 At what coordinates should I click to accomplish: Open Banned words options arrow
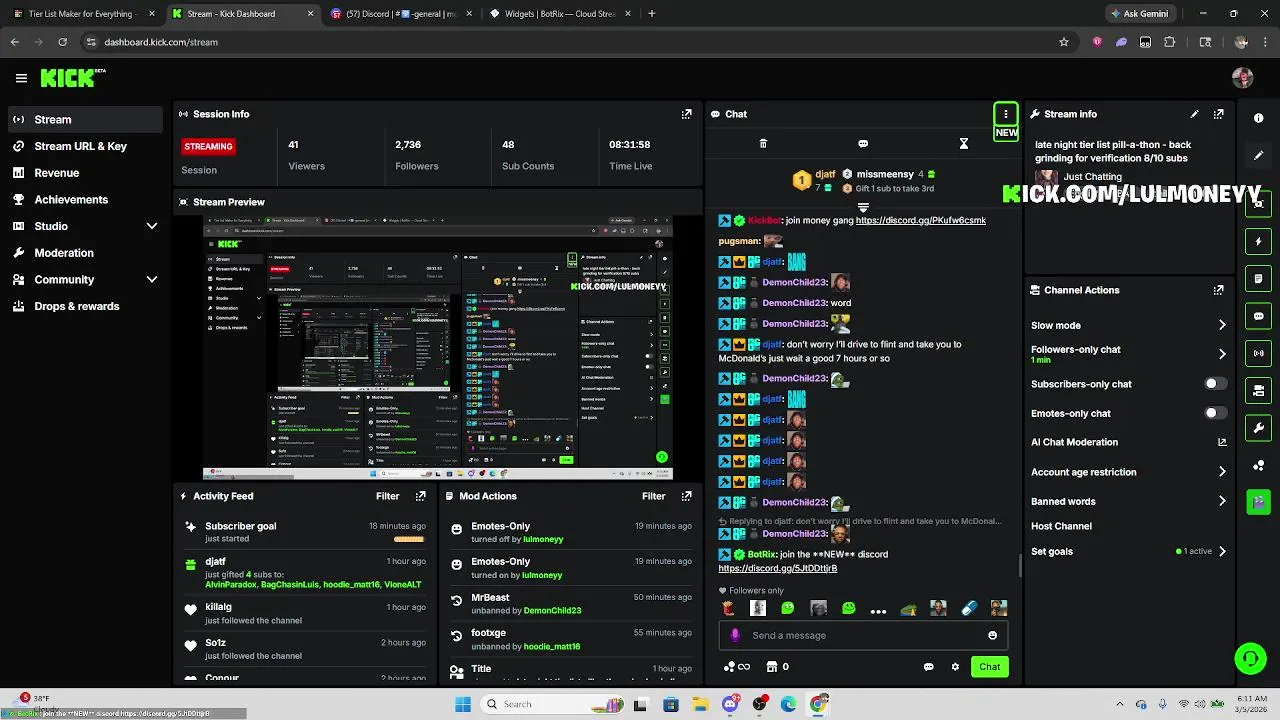(x=1222, y=501)
